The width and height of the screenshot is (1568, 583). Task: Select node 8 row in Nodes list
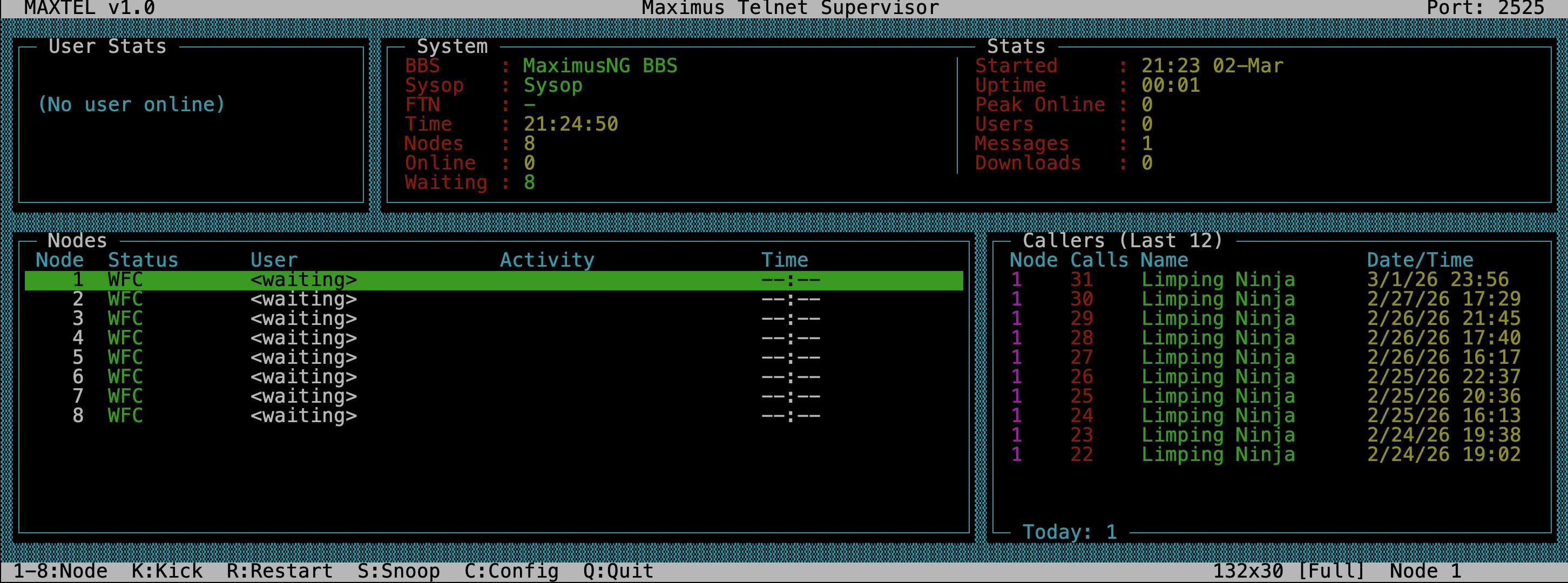click(x=494, y=416)
